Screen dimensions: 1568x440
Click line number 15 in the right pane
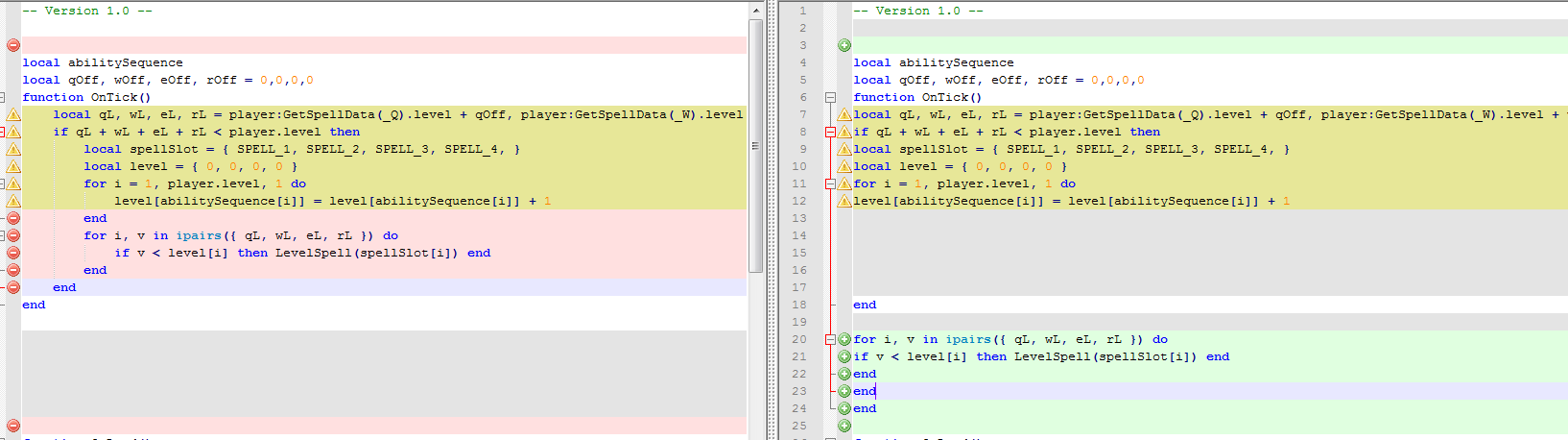point(799,253)
